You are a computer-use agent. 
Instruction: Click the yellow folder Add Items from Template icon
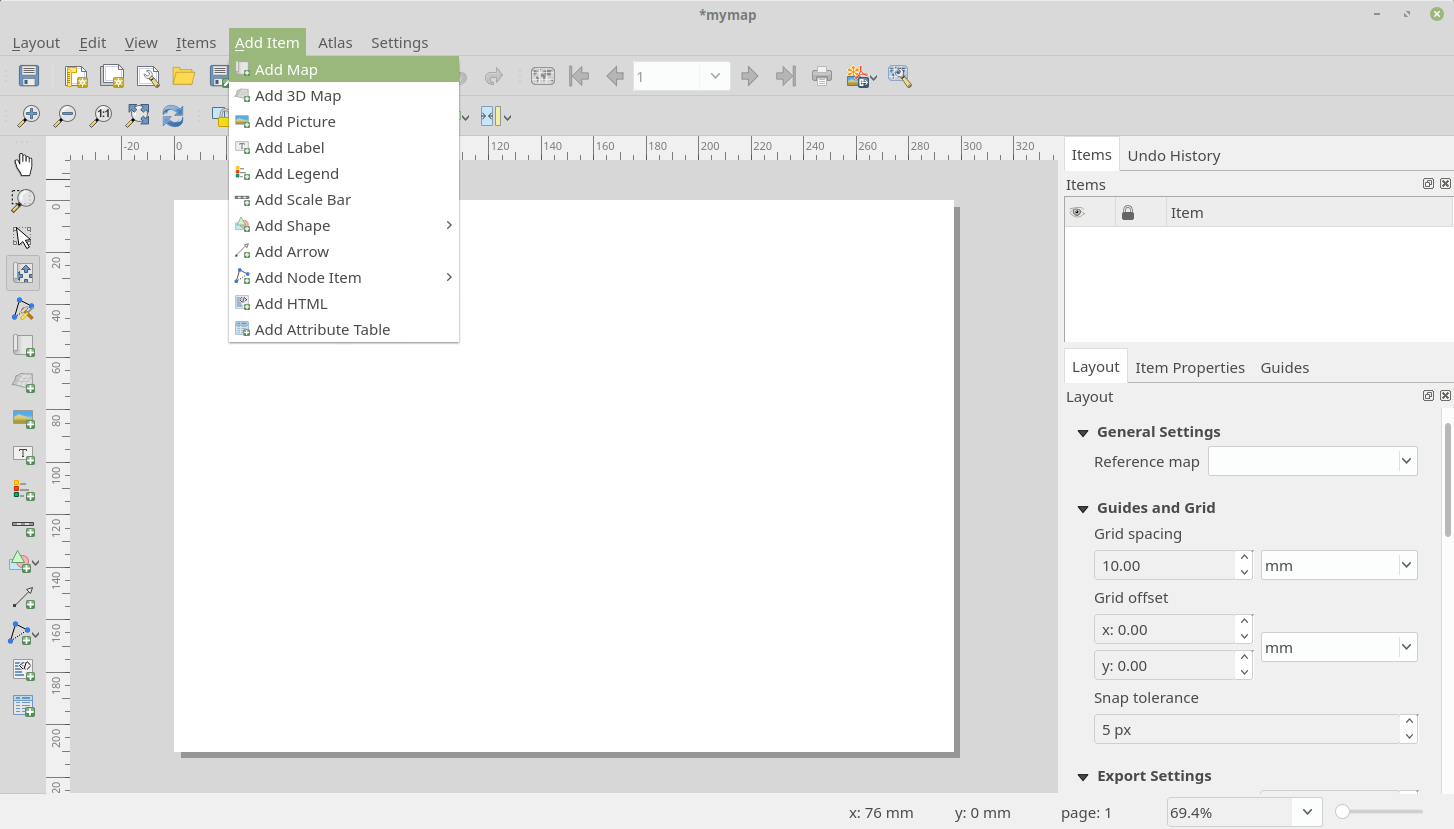pyautogui.click(x=183, y=76)
